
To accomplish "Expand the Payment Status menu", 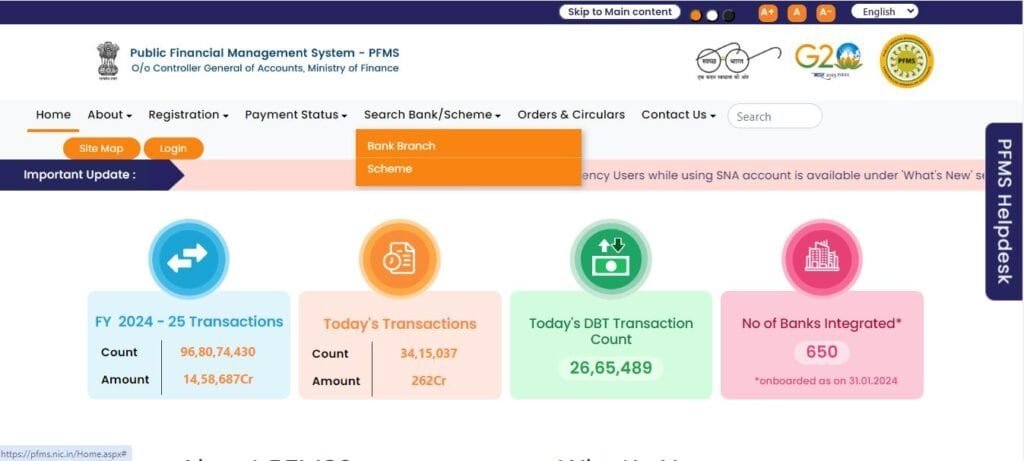I will coord(296,115).
